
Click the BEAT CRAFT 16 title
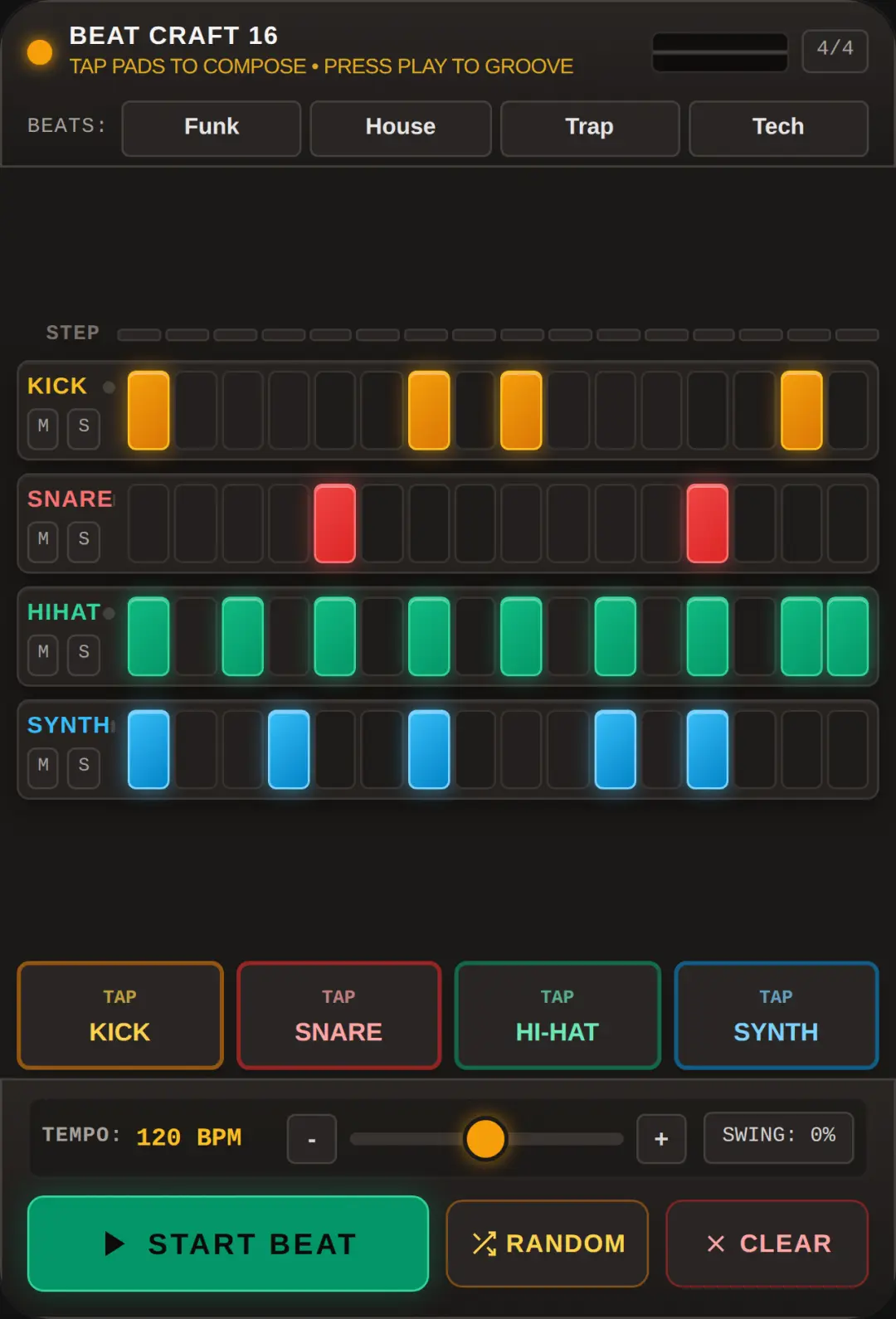(173, 36)
